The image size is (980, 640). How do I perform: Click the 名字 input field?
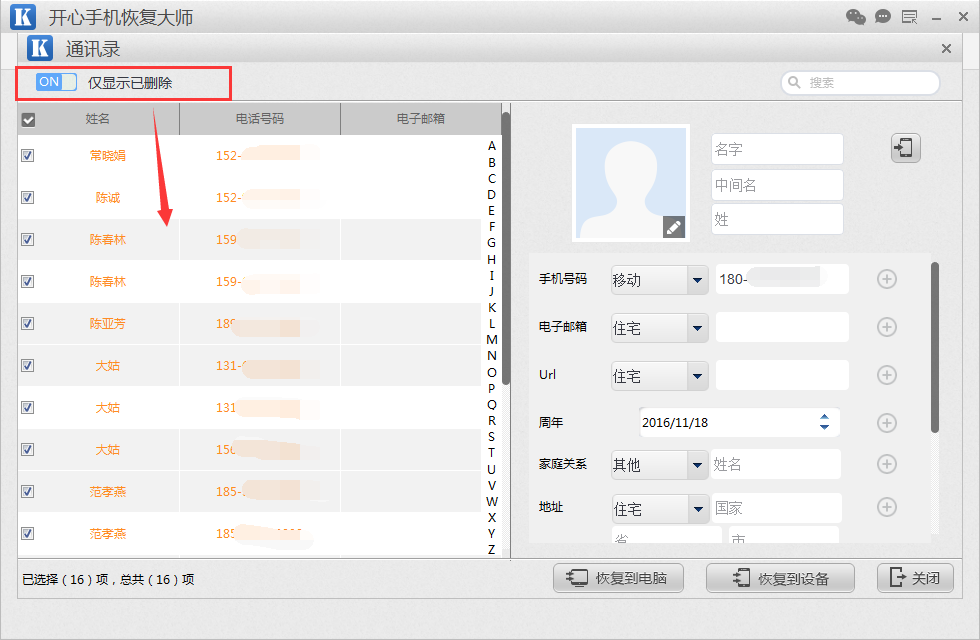coord(778,149)
